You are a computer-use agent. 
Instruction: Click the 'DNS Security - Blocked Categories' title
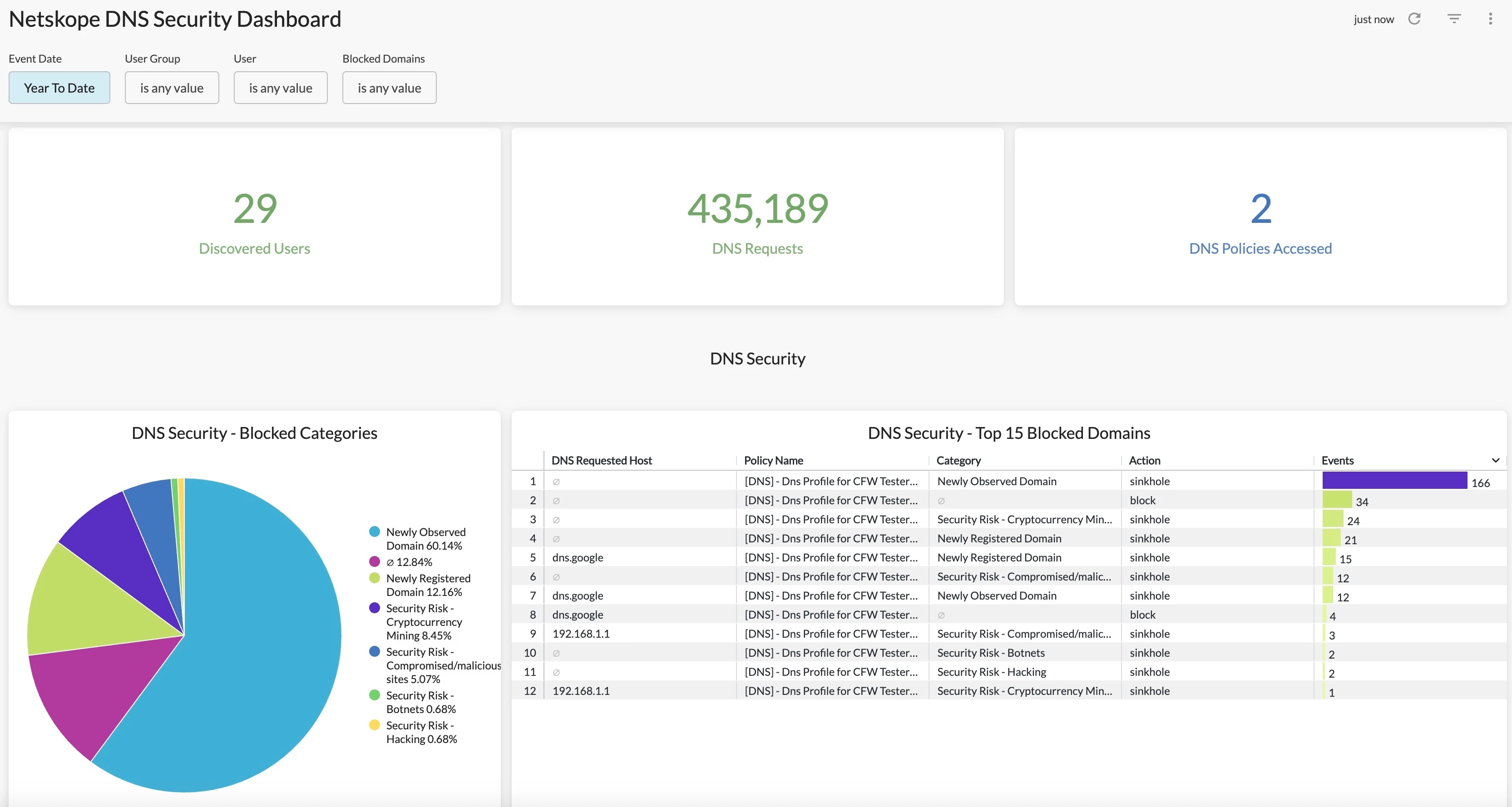point(254,433)
